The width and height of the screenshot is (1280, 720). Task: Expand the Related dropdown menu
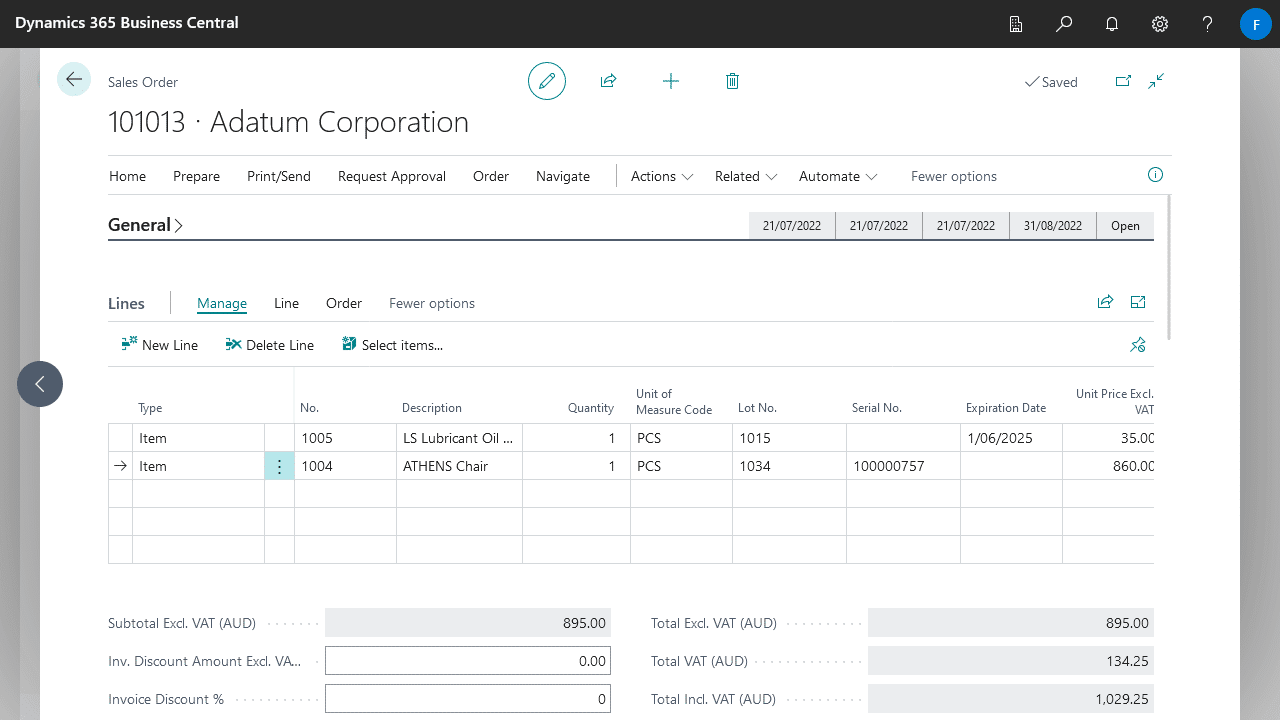click(745, 176)
